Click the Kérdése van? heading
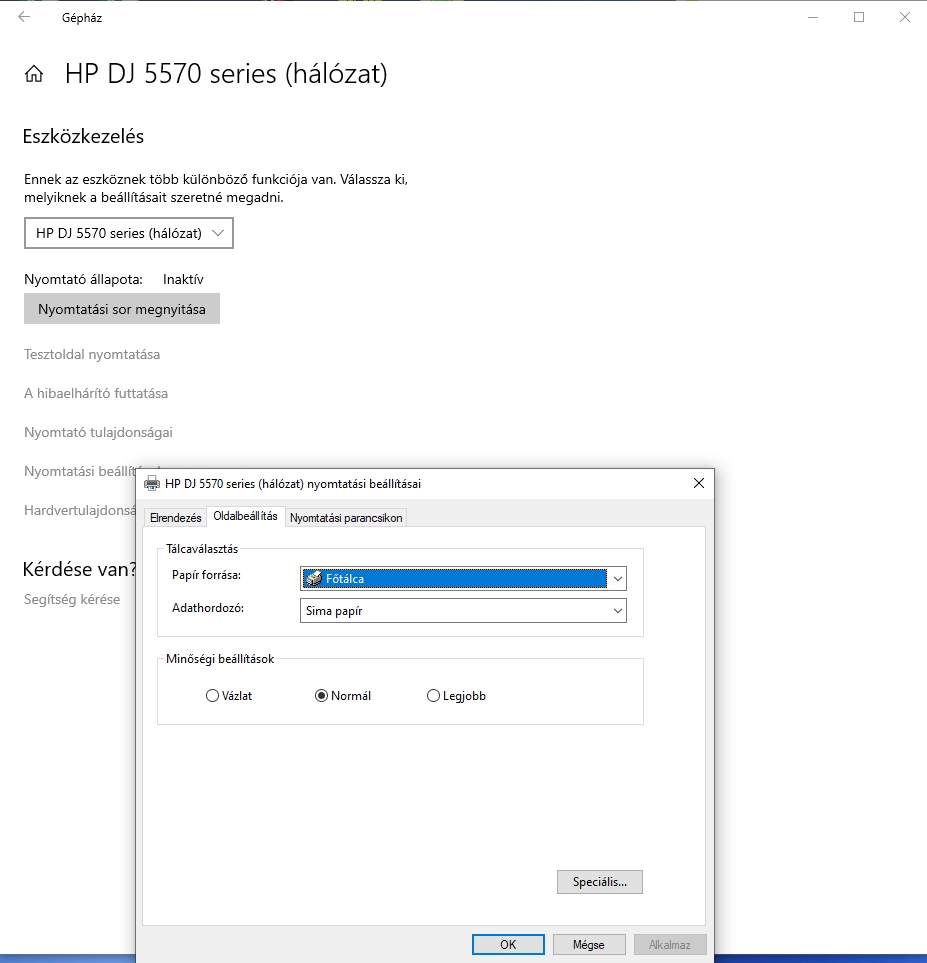The width and height of the screenshot is (927, 963). tap(79, 569)
